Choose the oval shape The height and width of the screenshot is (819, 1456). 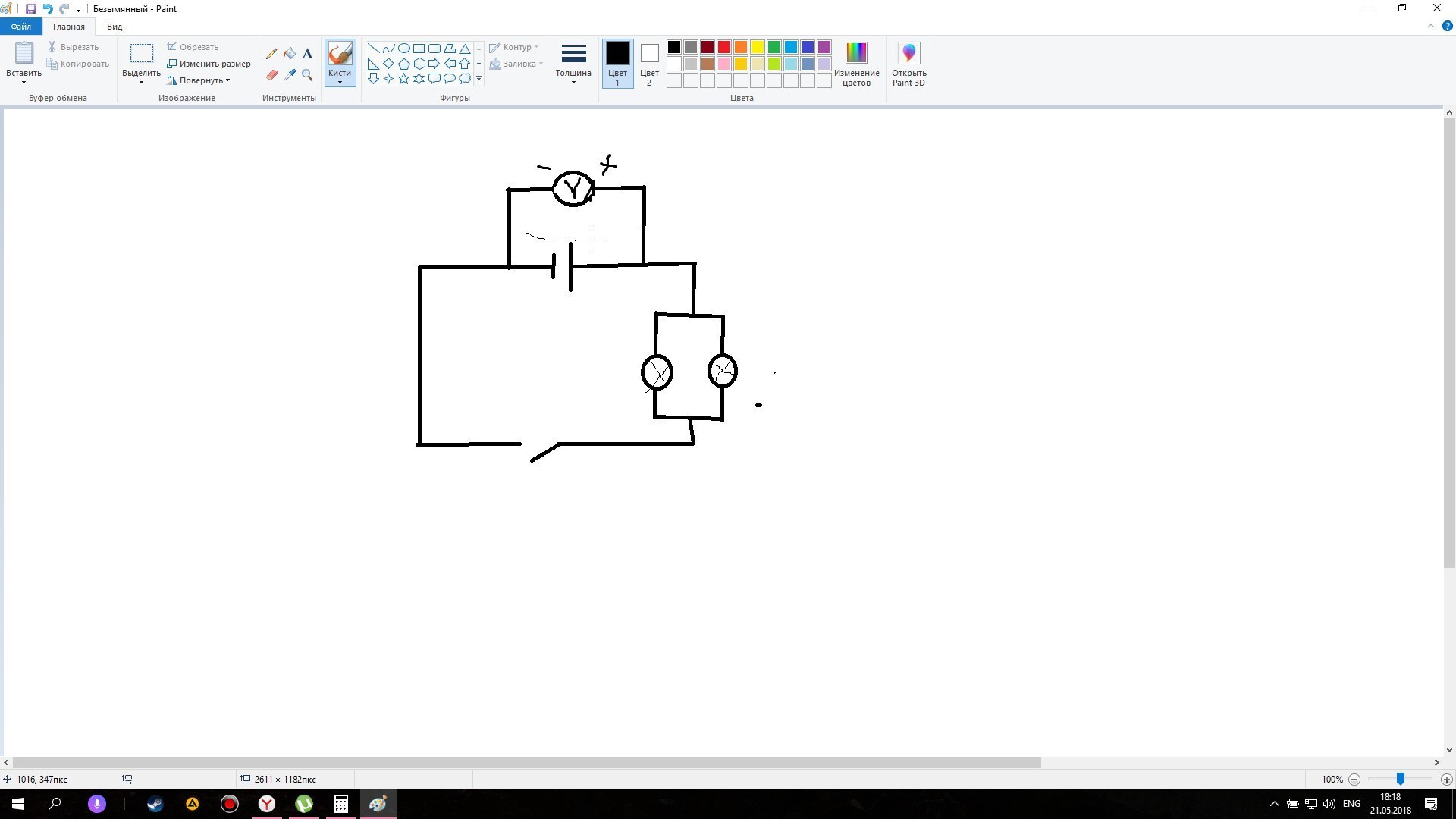tap(403, 48)
